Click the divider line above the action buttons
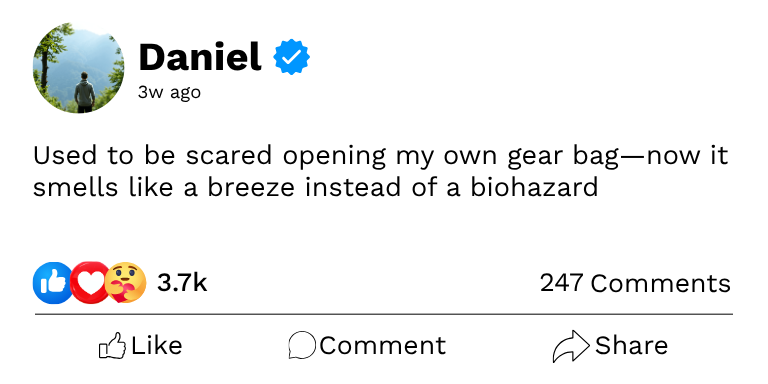 coord(384,314)
